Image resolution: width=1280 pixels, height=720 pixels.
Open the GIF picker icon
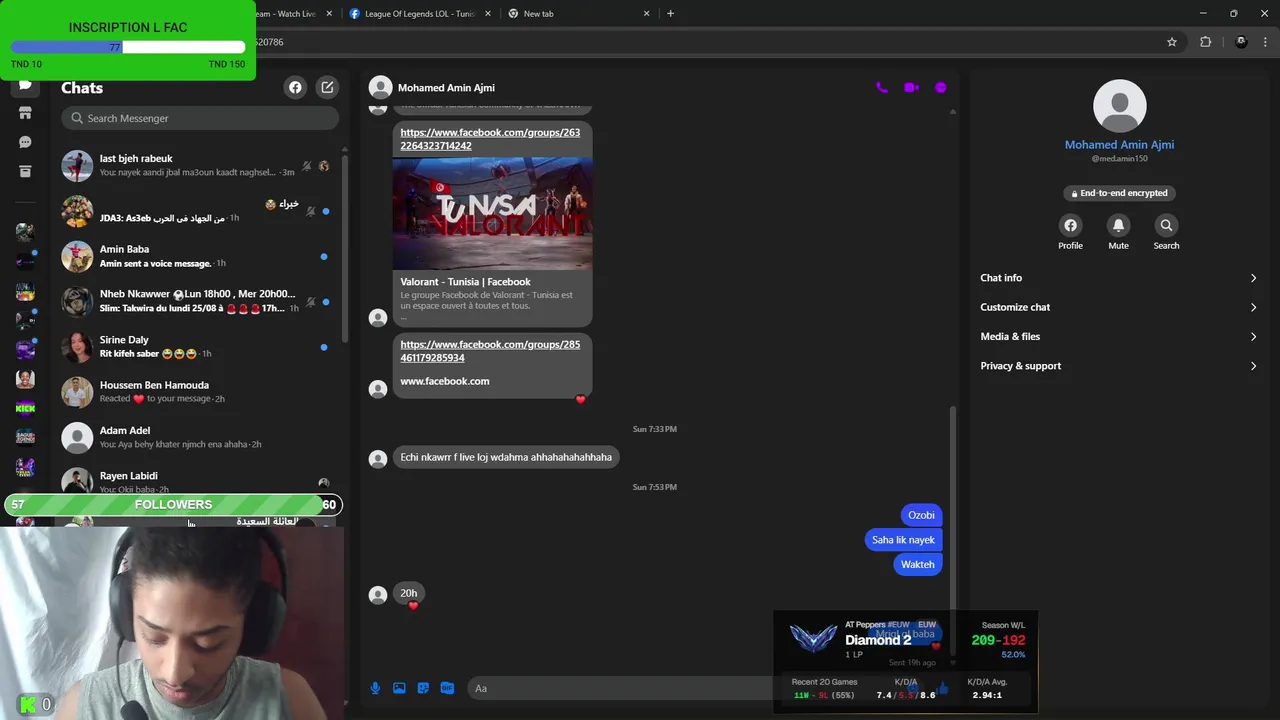(x=447, y=688)
